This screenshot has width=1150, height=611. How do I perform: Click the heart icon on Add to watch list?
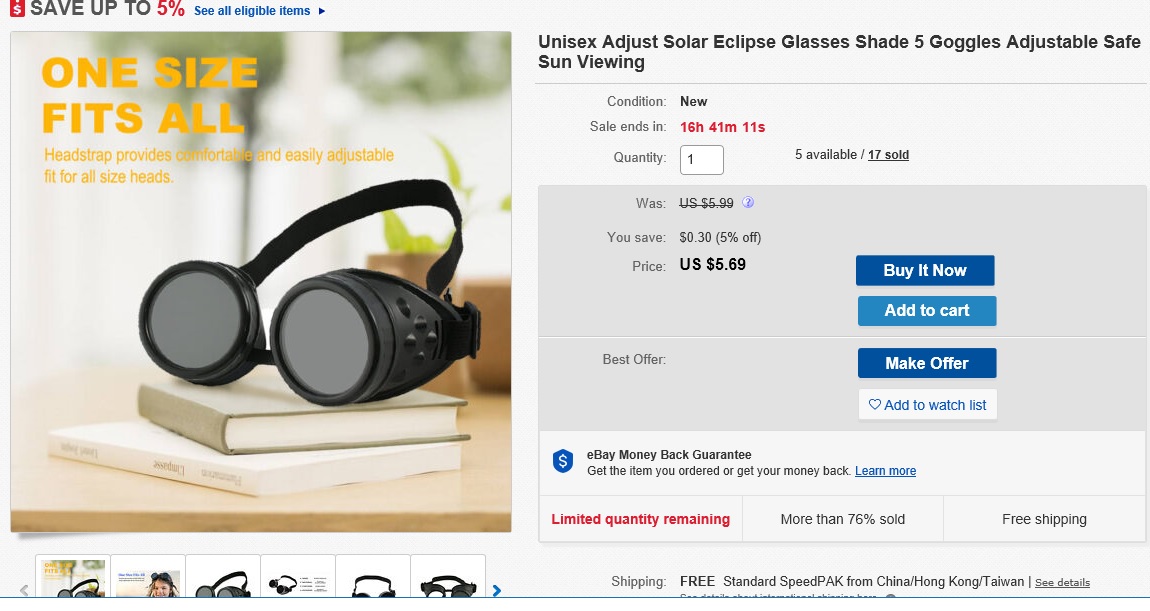pyautogui.click(x=874, y=405)
